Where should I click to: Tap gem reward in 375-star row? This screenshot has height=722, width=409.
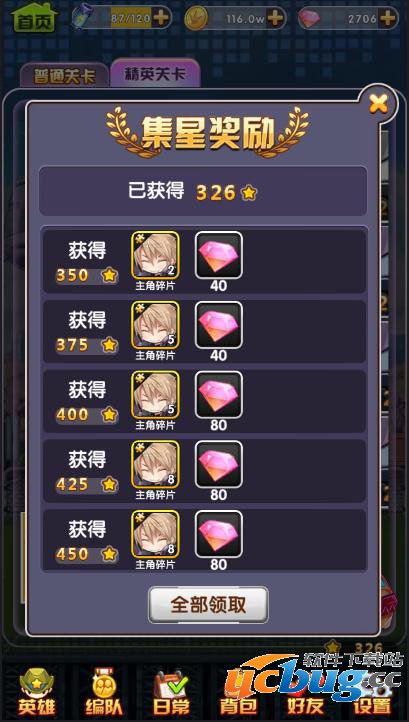219,325
